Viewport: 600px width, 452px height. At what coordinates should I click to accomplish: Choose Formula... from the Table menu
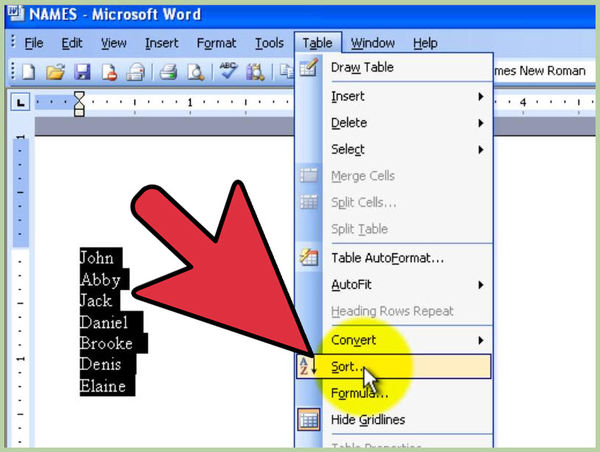coord(394,393)
